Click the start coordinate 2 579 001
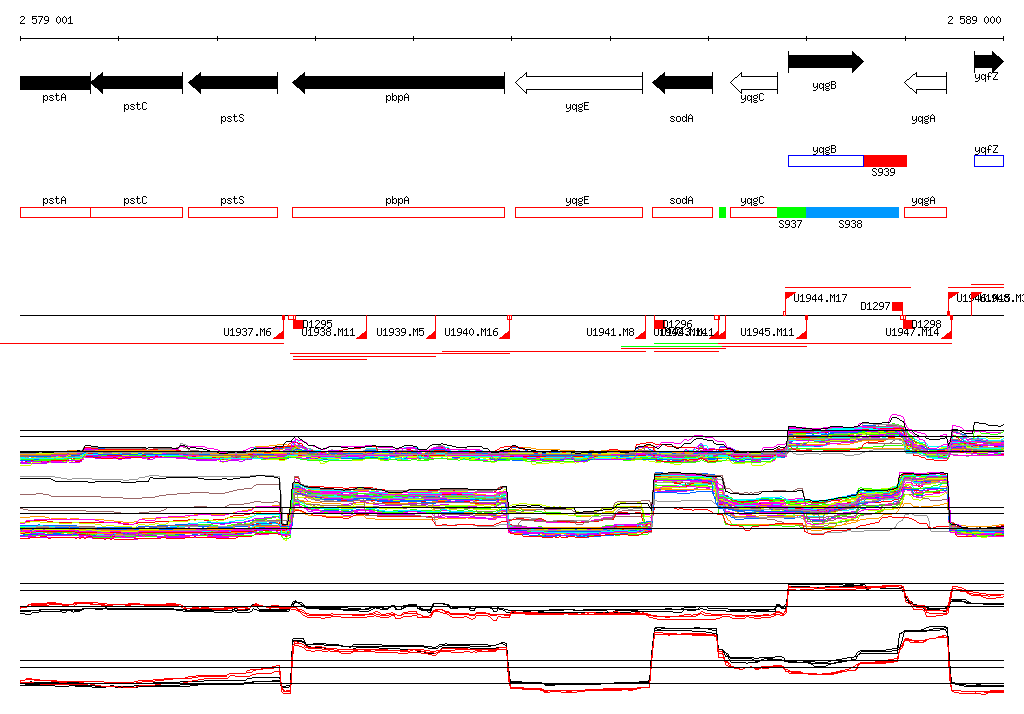Screen dimensions: 1024x714 coord(46,20)
